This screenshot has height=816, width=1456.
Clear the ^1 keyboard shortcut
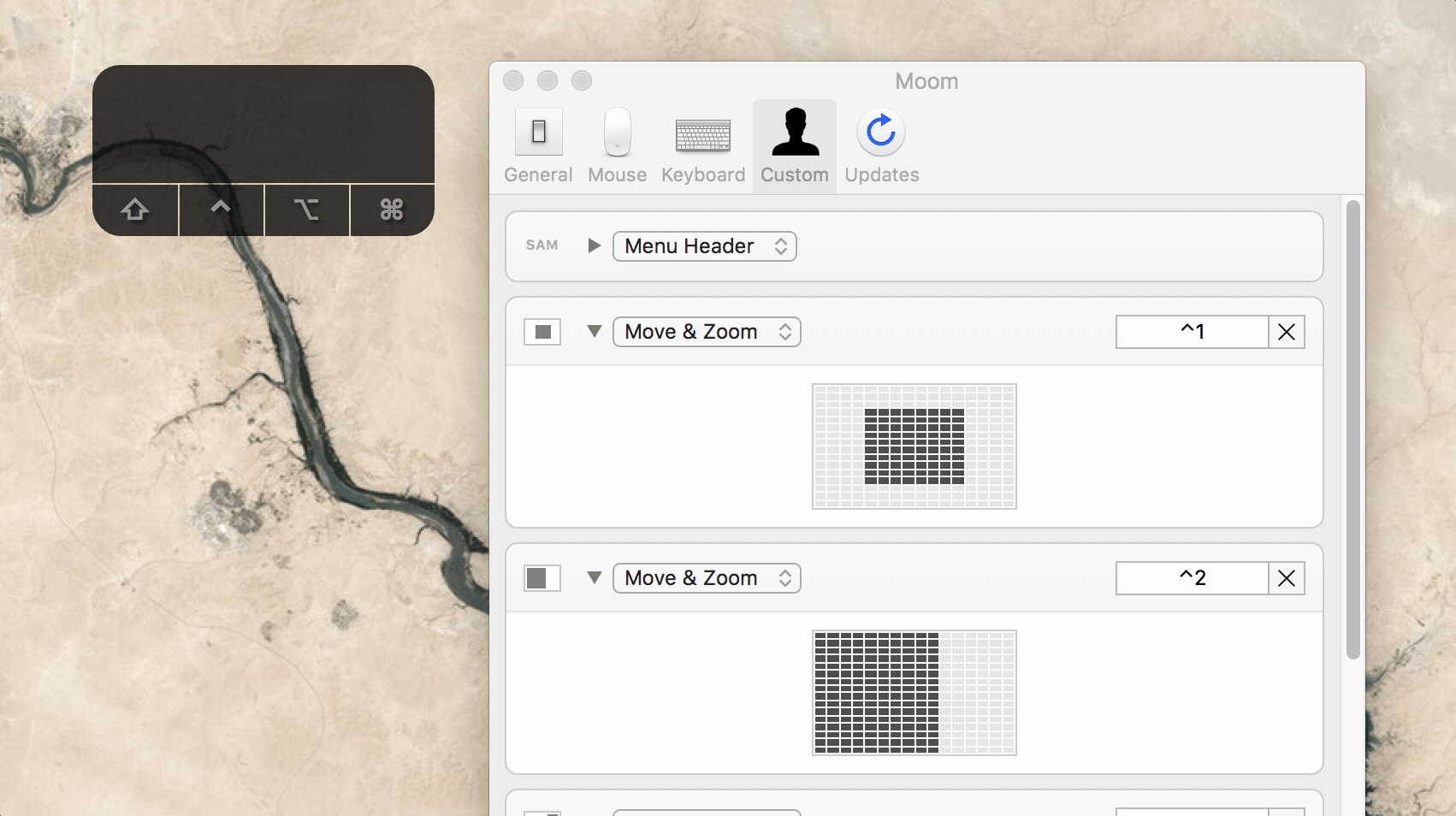coord(1287,332)
